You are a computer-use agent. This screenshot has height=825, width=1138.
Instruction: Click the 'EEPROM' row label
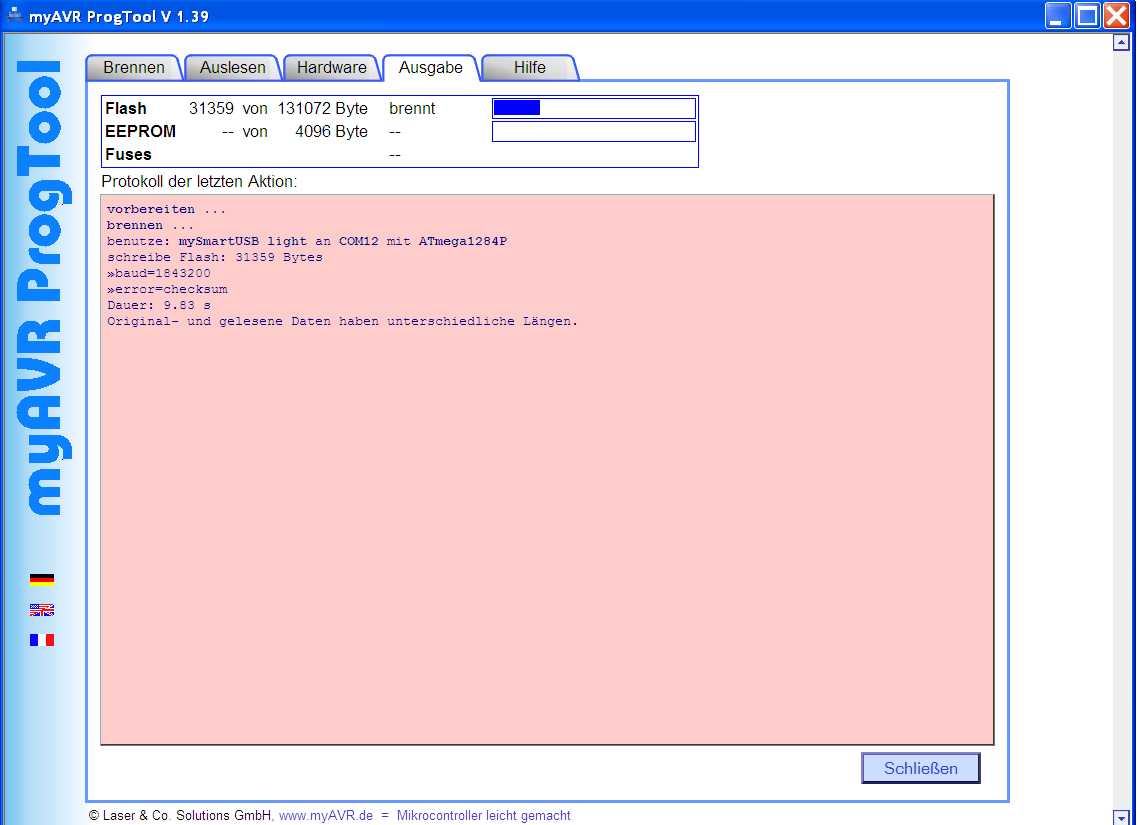click(x=140, y=131)
